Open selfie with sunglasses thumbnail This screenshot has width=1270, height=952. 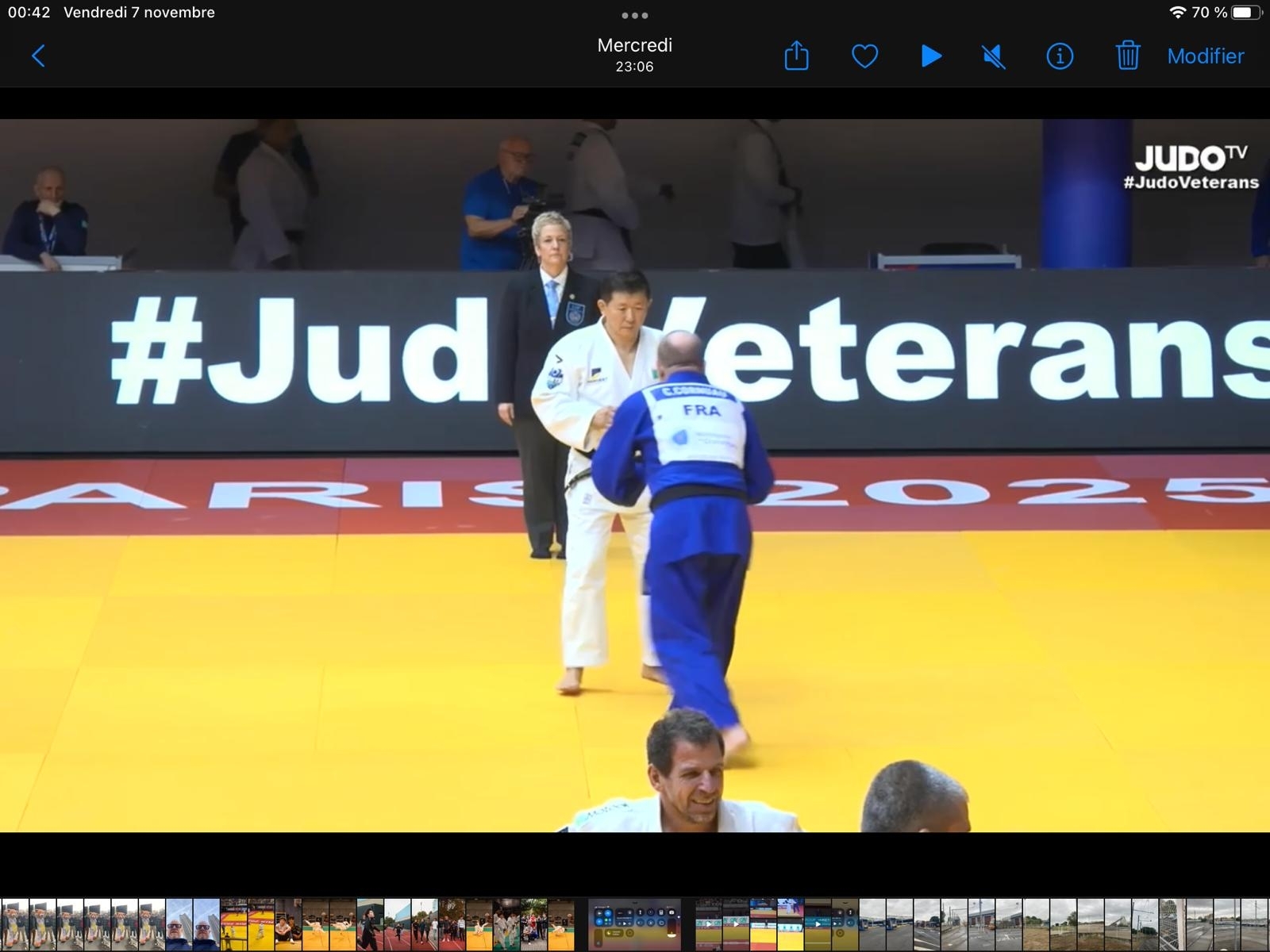tap(179, 924)
